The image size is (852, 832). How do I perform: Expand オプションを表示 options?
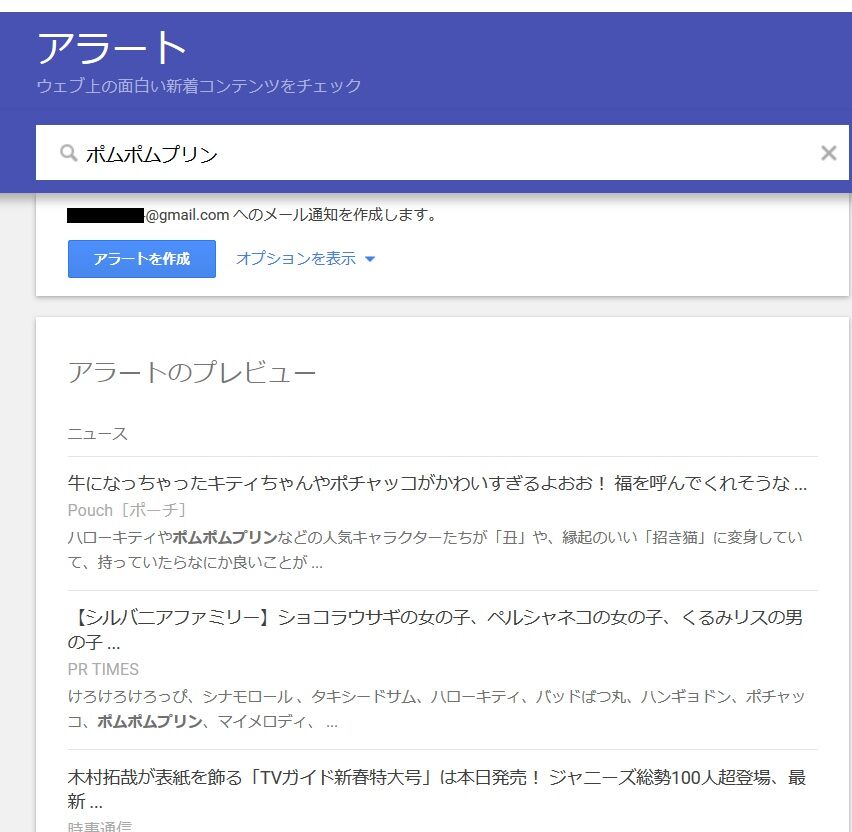point(305,258)
